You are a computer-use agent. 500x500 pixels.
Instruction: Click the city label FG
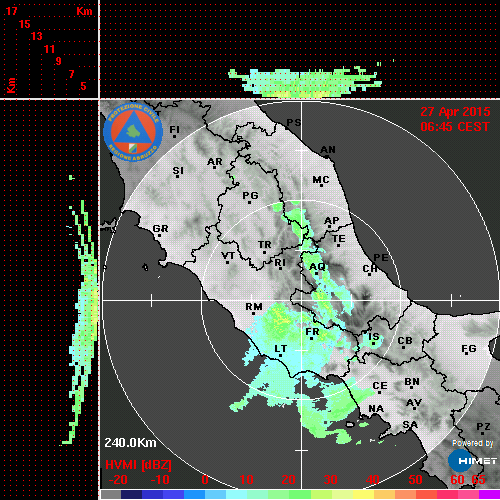(469, 349)
